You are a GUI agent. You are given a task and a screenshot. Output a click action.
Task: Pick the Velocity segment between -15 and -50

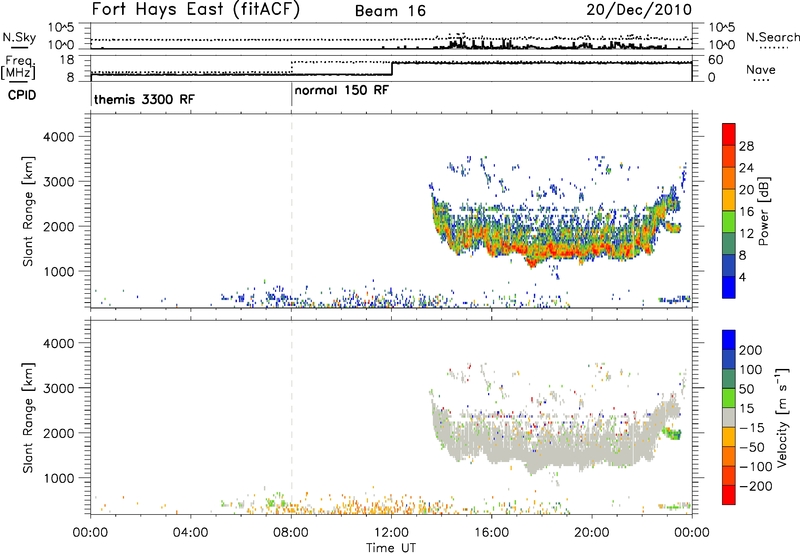[x=729, y=437]
